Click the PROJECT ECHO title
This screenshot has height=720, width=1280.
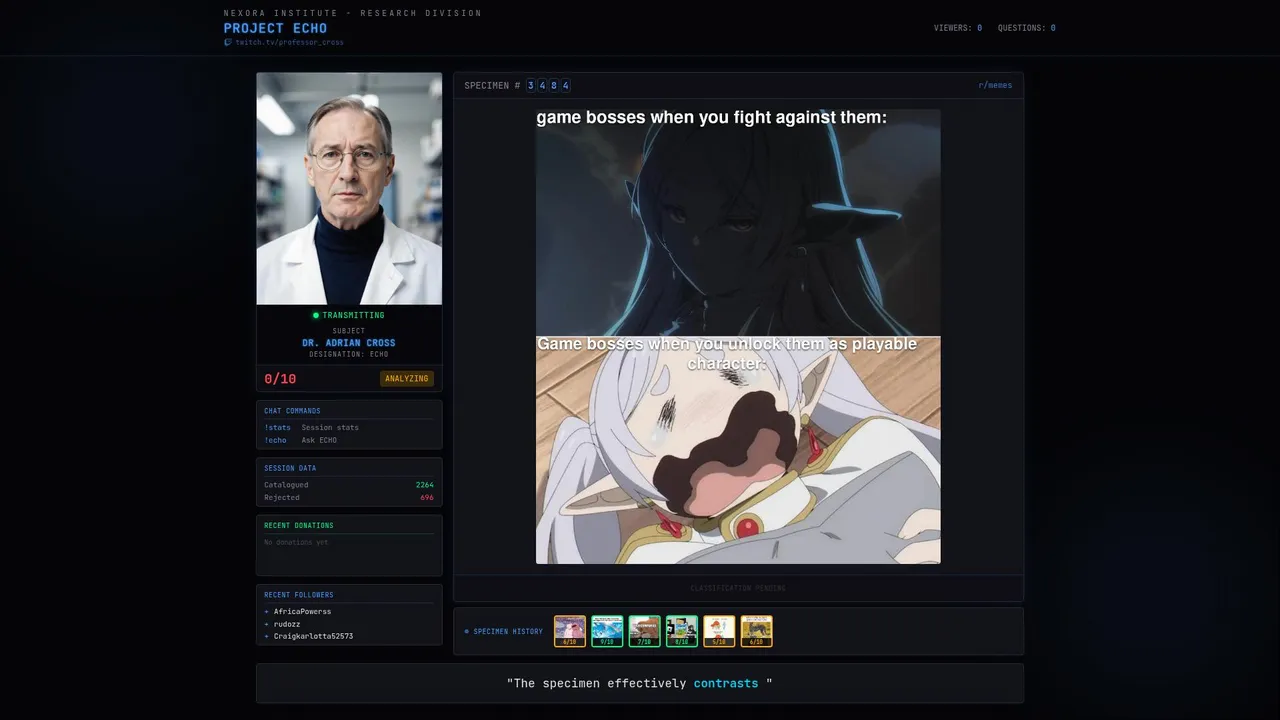click(x=275, y=28)
